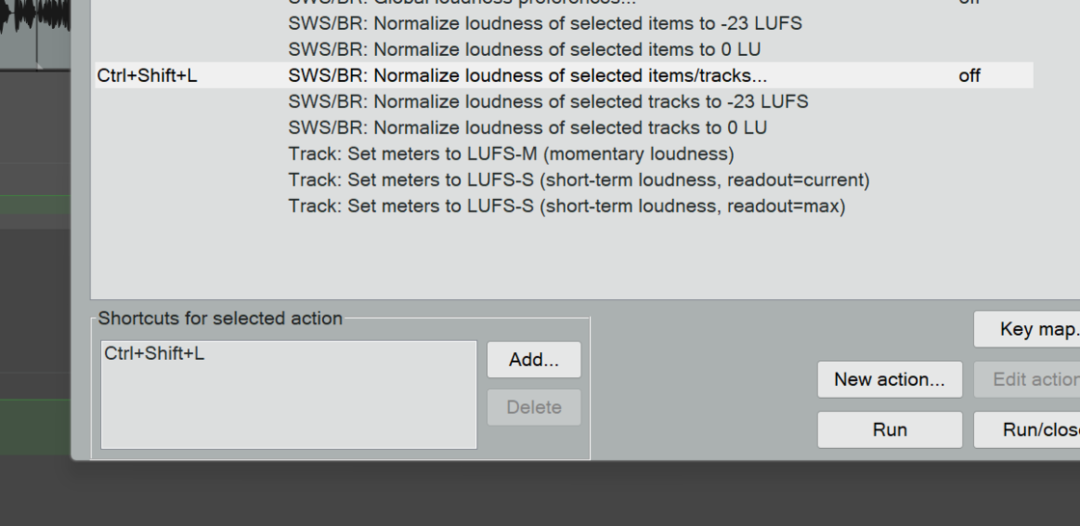Choose 'Set meters to LUFS-M (momentary loudness)' action
This screenshot has height=526, width=1080.
(510, 153)
